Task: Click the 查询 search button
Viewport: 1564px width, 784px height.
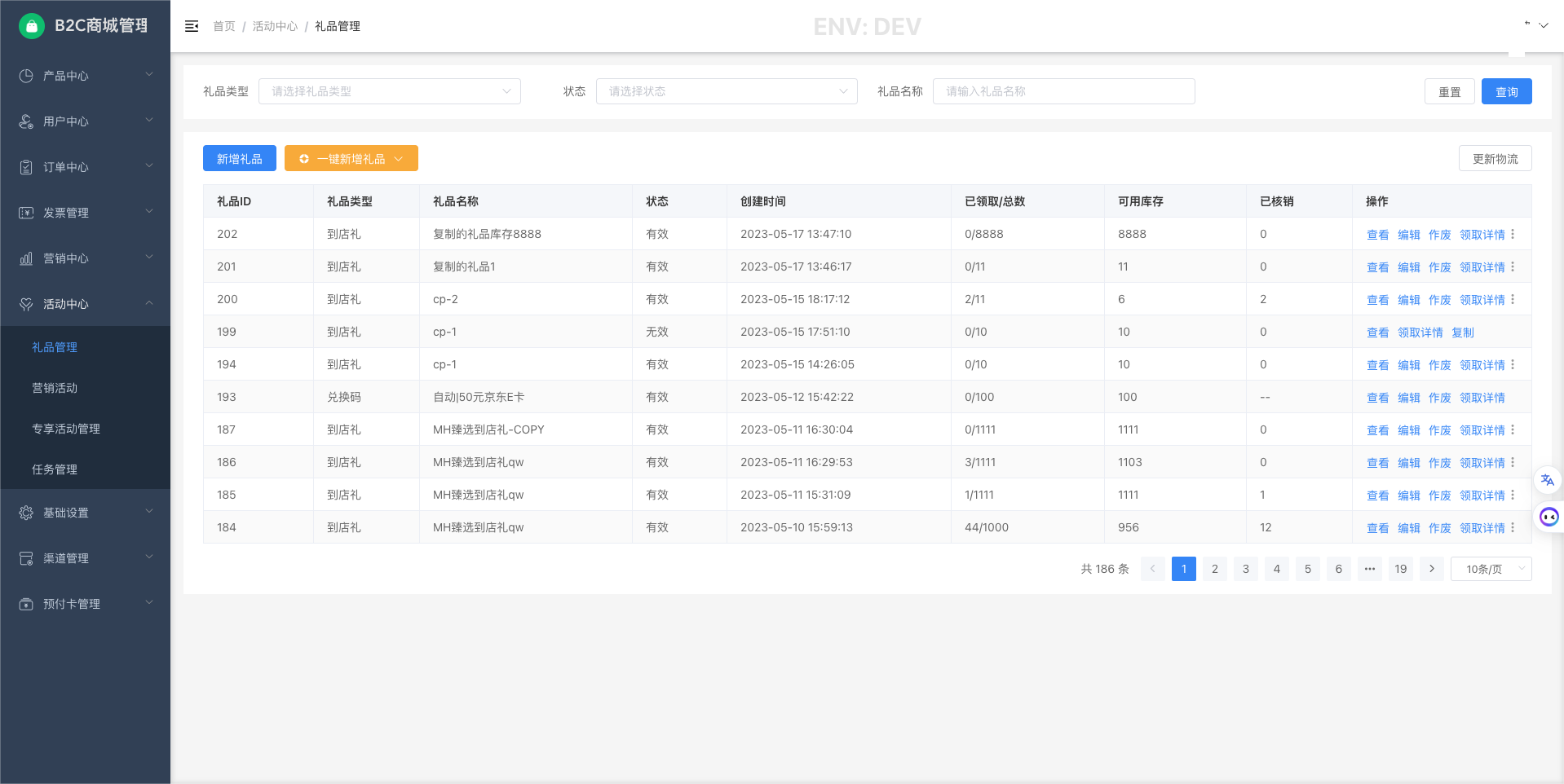Action: [1507, 91]
